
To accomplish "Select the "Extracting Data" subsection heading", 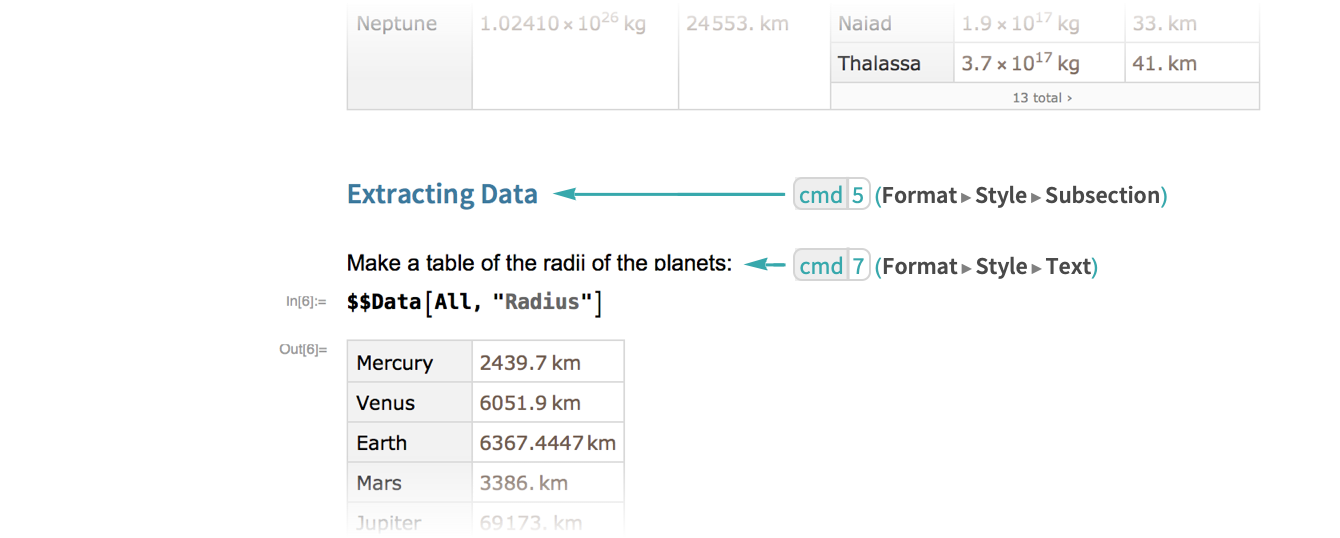I will pos(442,194).
